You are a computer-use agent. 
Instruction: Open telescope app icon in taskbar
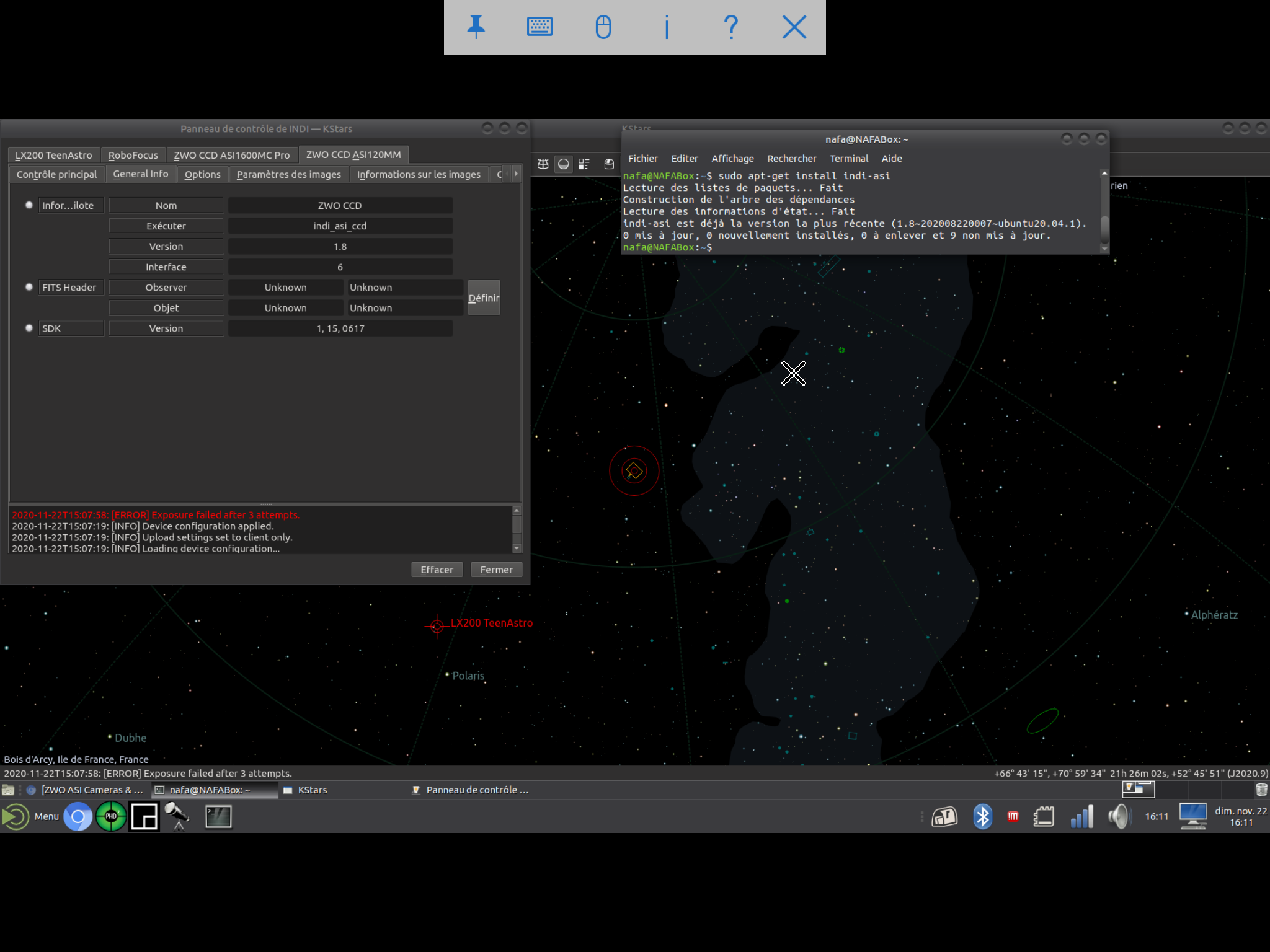177,816
